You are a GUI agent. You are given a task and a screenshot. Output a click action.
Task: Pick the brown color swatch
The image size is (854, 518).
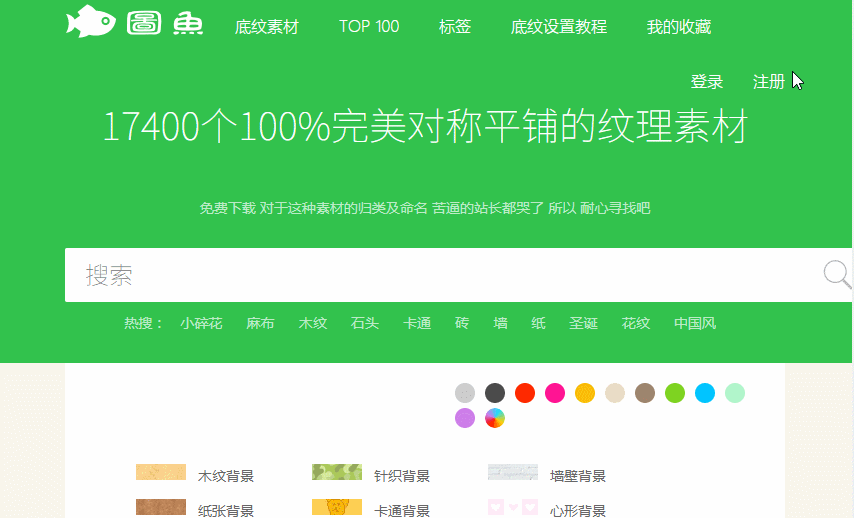pos(644,393)
